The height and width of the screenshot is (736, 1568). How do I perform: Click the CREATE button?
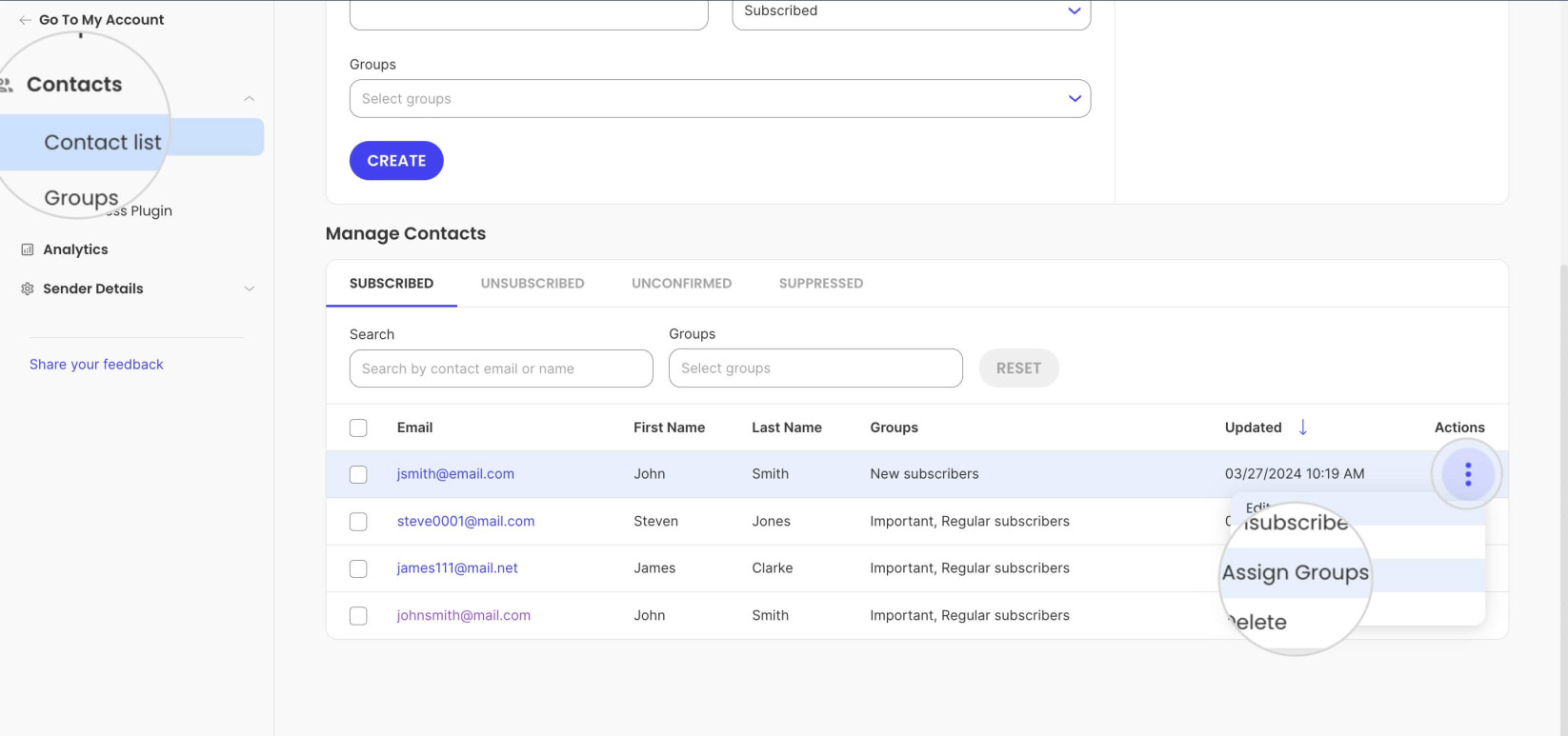coord(396,161)
